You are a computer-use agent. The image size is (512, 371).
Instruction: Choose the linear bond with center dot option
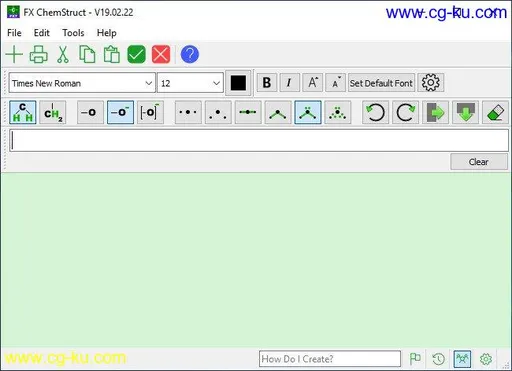coord(248,112)
